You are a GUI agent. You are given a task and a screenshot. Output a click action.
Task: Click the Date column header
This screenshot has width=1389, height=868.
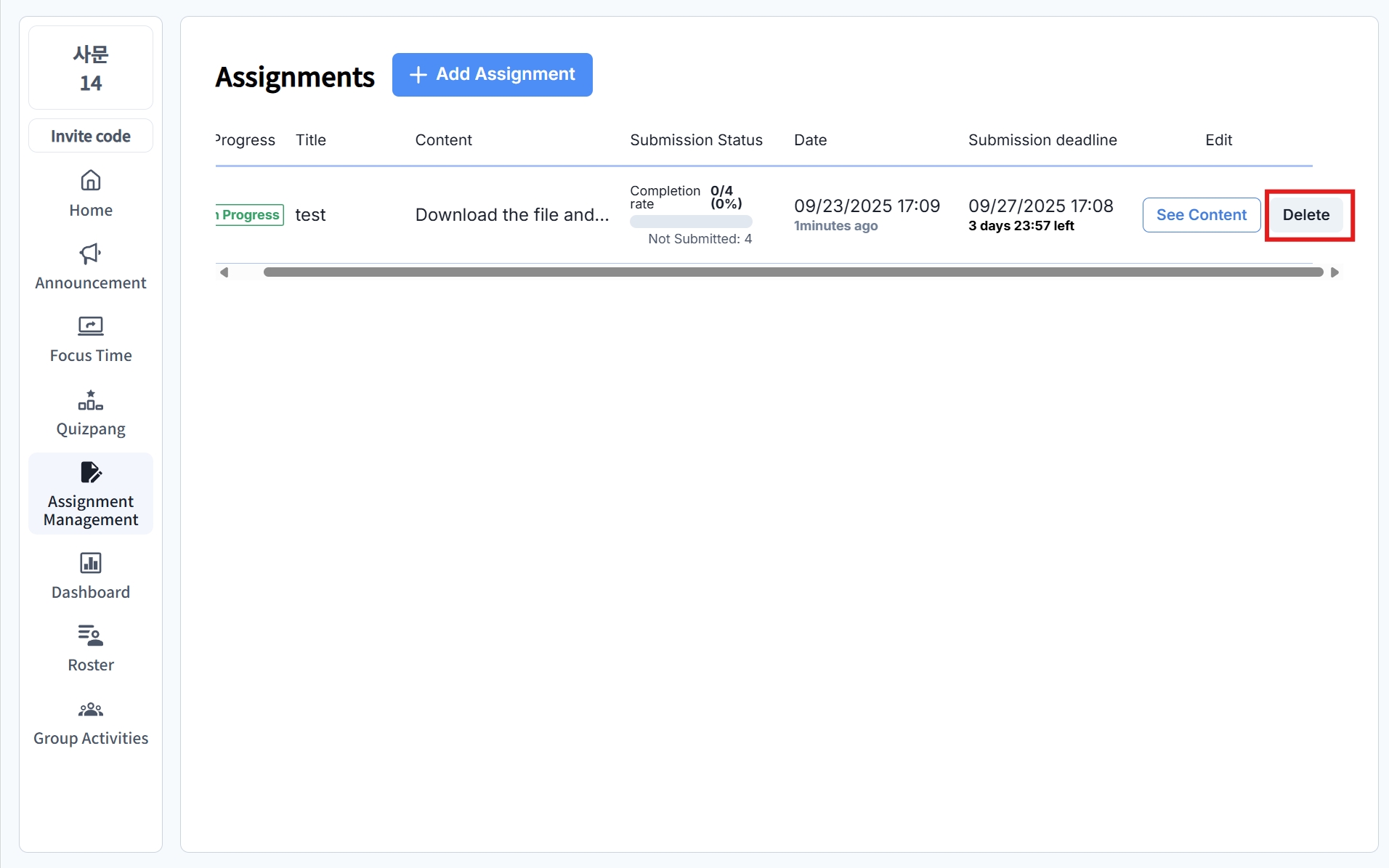click(810, 140)
